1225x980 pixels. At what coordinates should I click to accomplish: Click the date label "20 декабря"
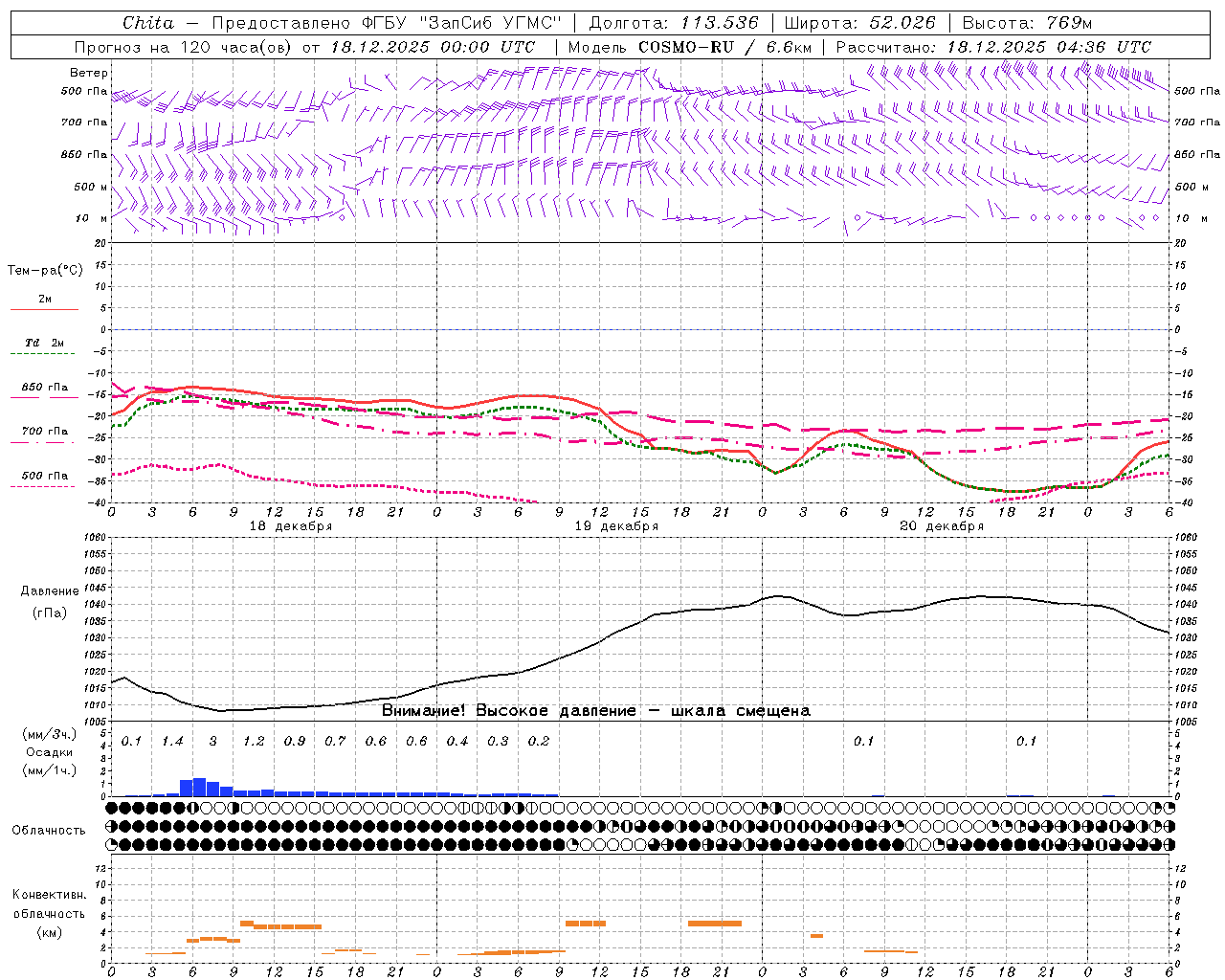[x=942, y=526]
